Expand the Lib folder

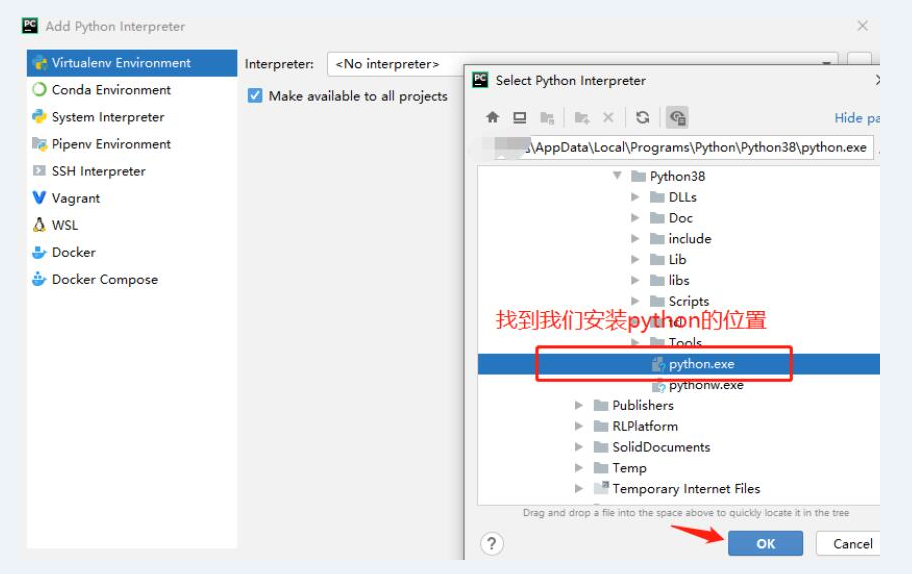pyautogui.click(x=635, y=259)
